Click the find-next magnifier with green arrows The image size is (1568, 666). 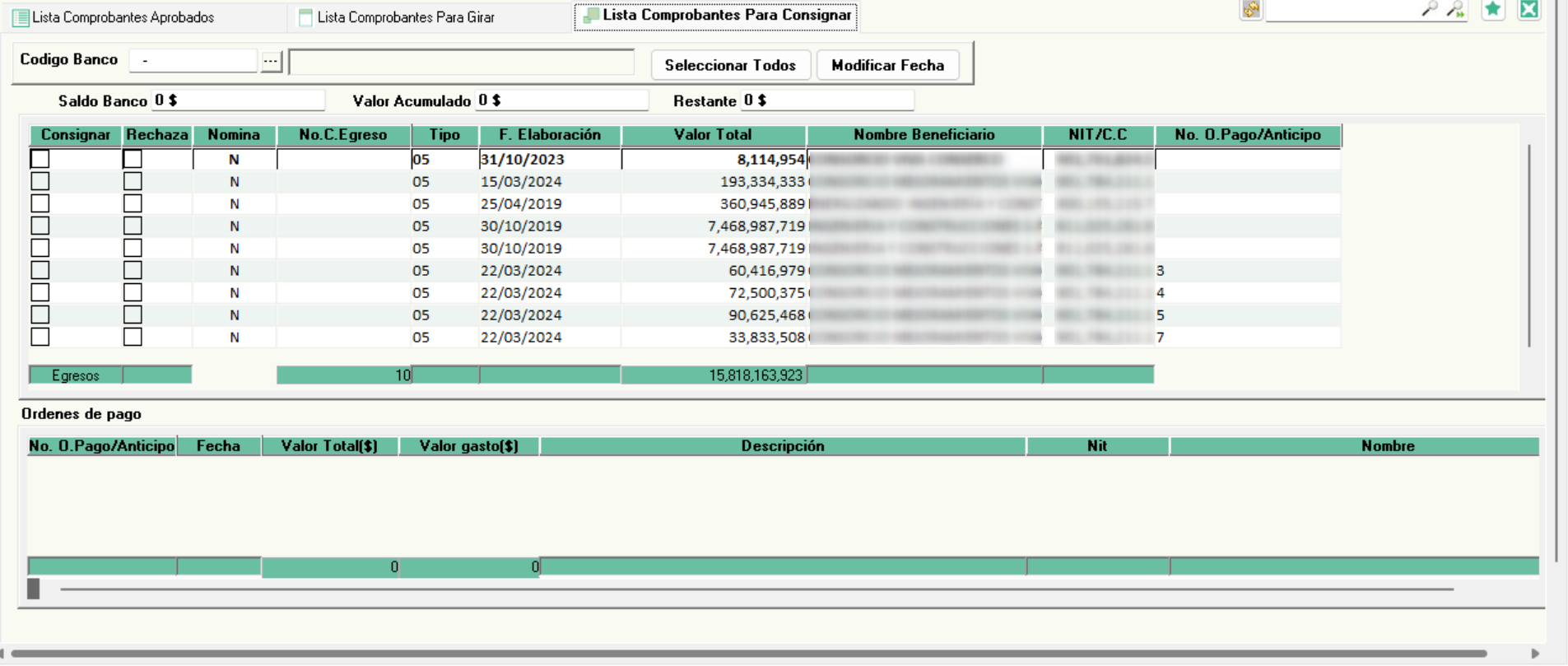(1455, 9)
